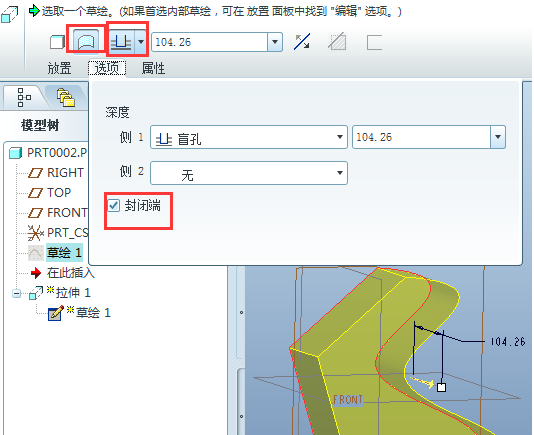Click the Side 1 depth value field
Screen dimensions: 534x435
(422, 137)
